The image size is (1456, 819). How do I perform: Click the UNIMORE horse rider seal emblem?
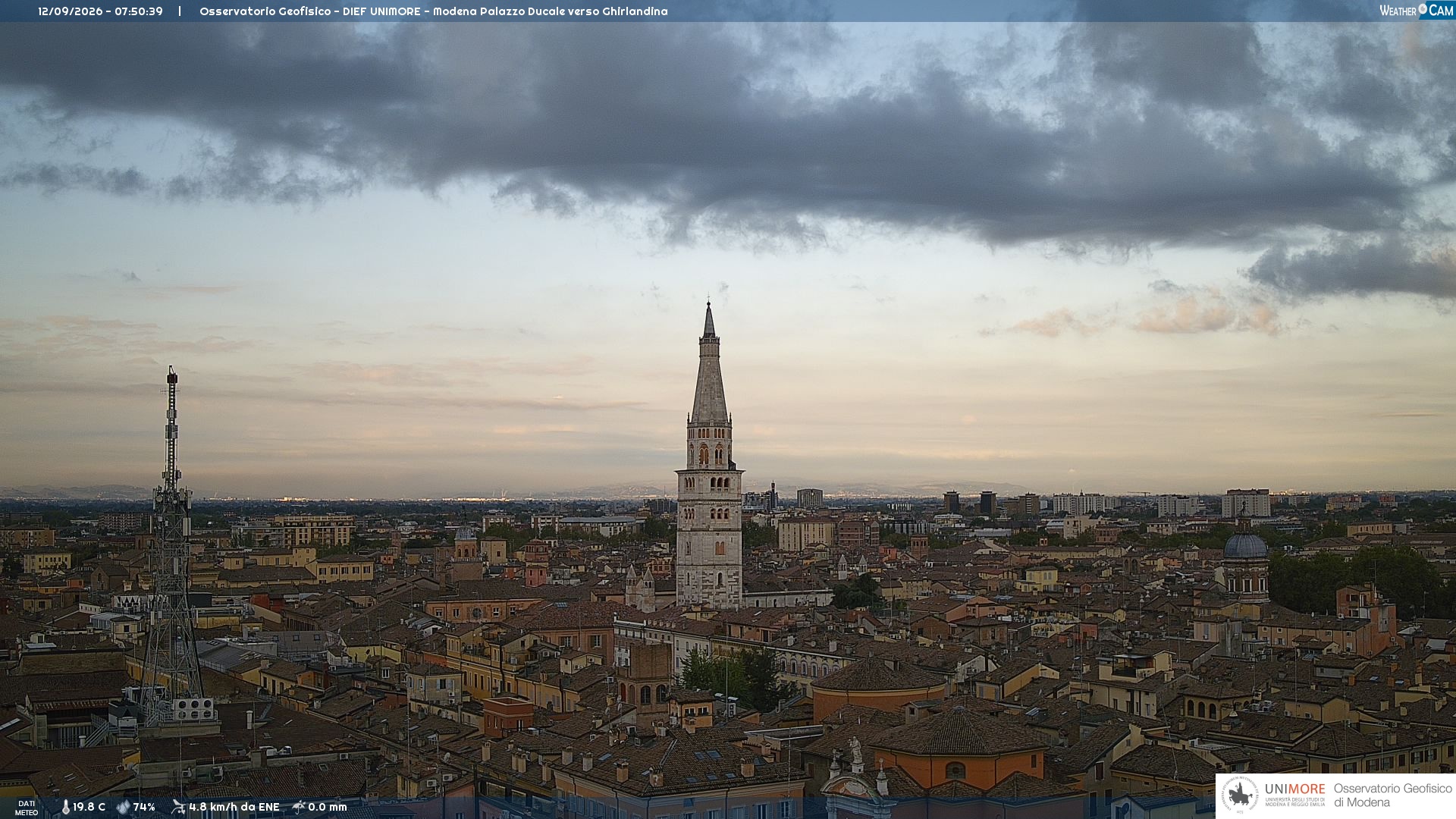tap(1240, 795)
